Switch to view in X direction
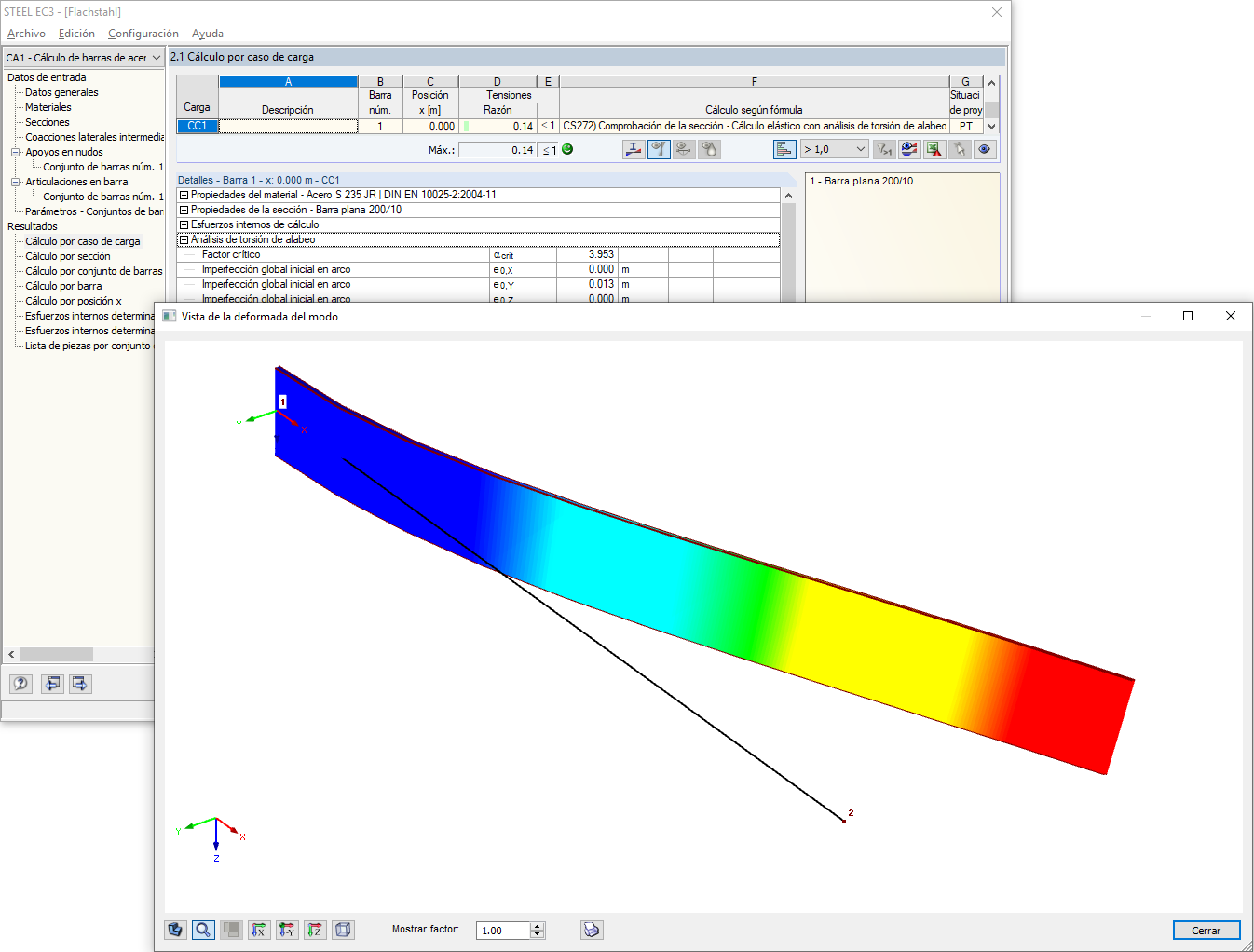The image size is (1254, 952). pos(259,930)
